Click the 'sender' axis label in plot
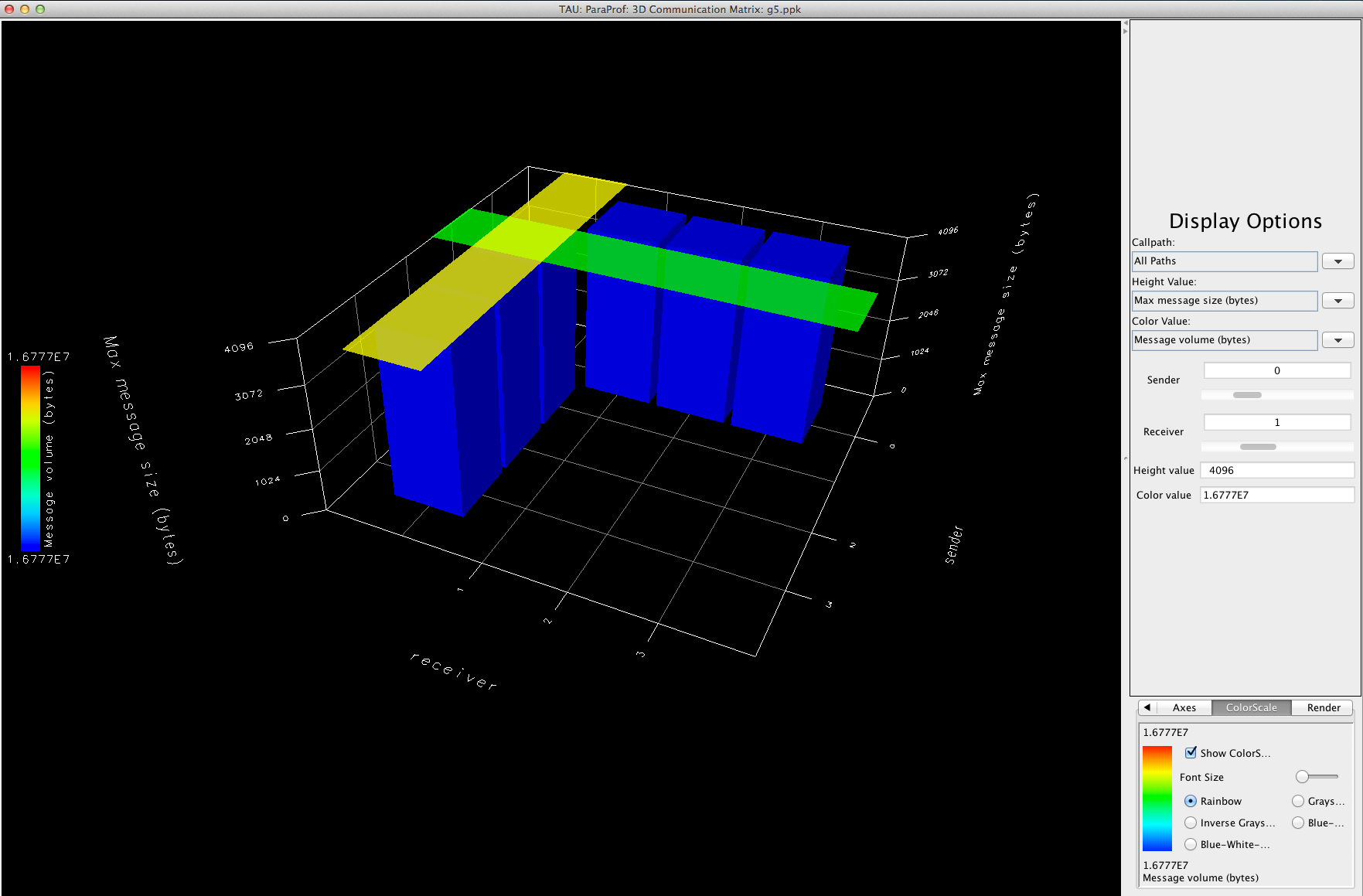Screen dimensions: 1363x896 (x=954, y=545)
